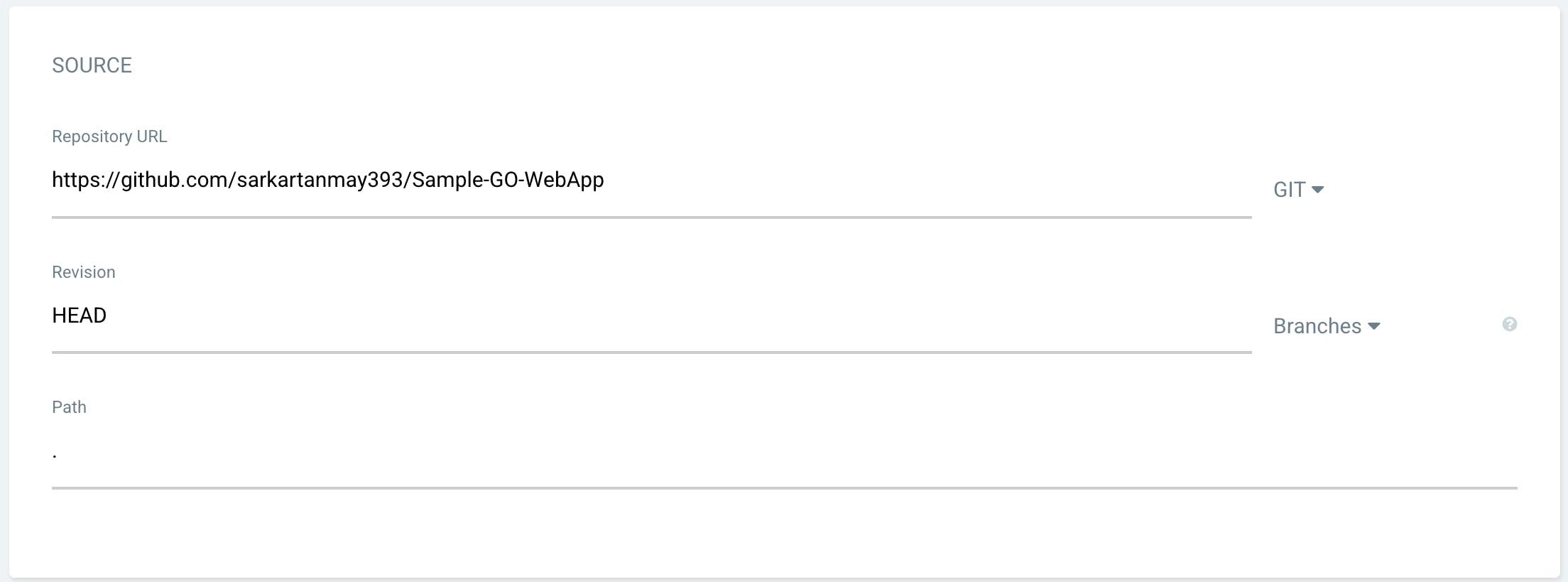Click the GIT label text
The height and width of the screenshot is (582, 1568).
pyautogui.click(x=1289, y=188)
